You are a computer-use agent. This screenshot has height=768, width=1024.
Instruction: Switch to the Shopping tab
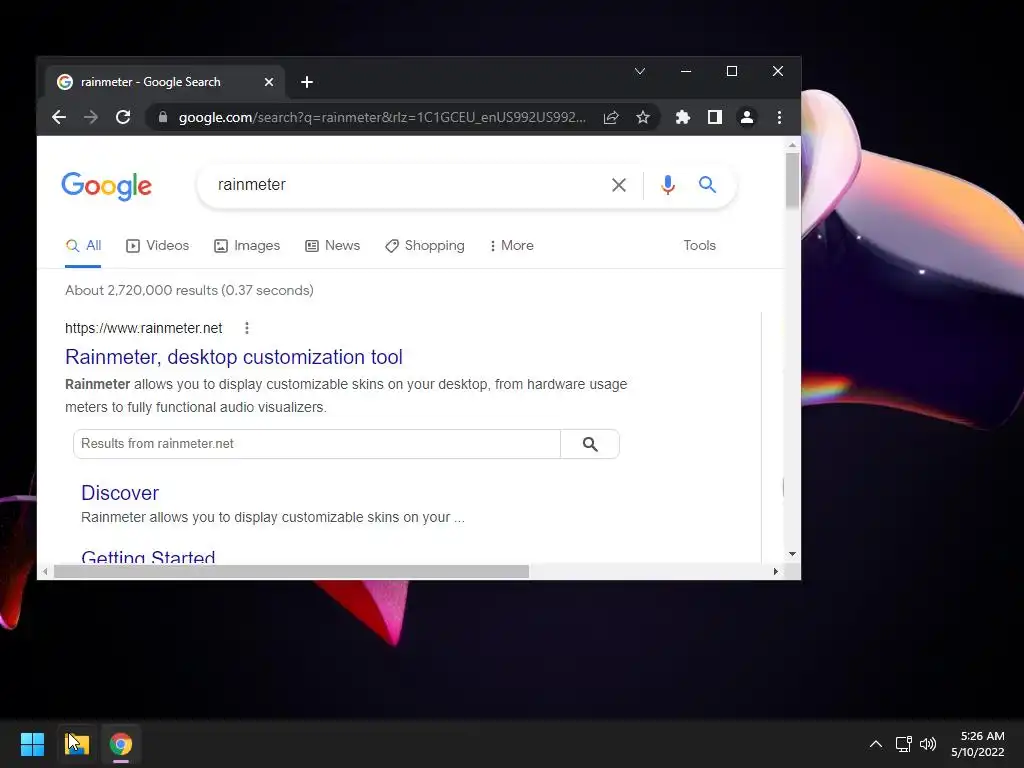point(424,246)
